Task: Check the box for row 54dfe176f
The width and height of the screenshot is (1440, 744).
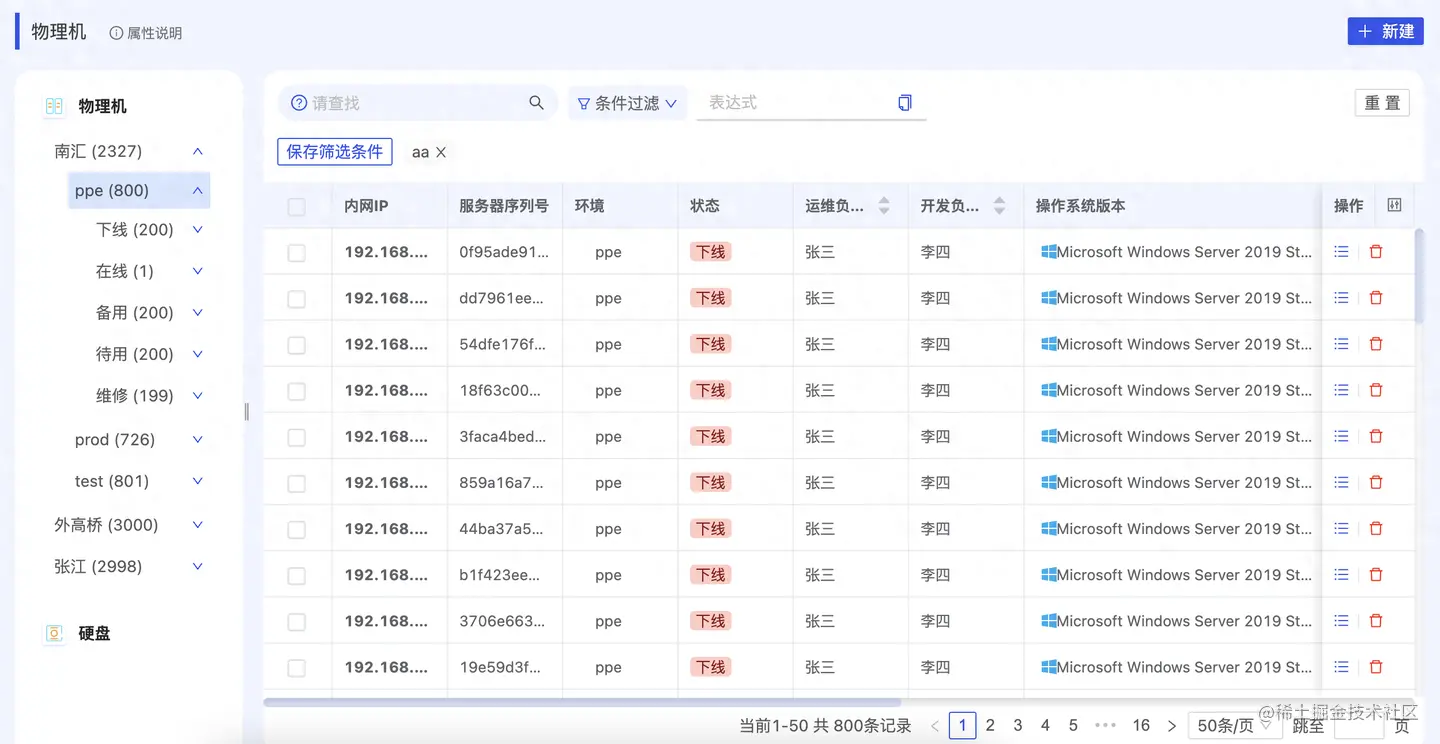Action: (296, 345)
